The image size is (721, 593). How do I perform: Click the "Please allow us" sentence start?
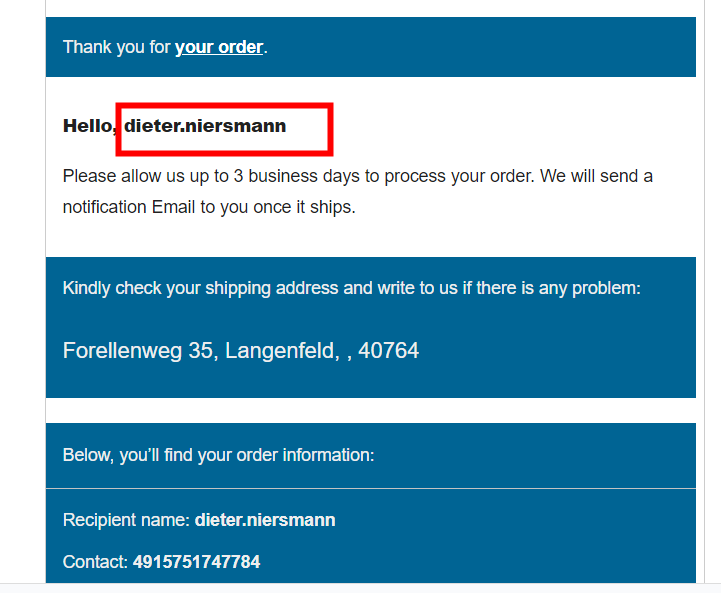click(118, 177)
